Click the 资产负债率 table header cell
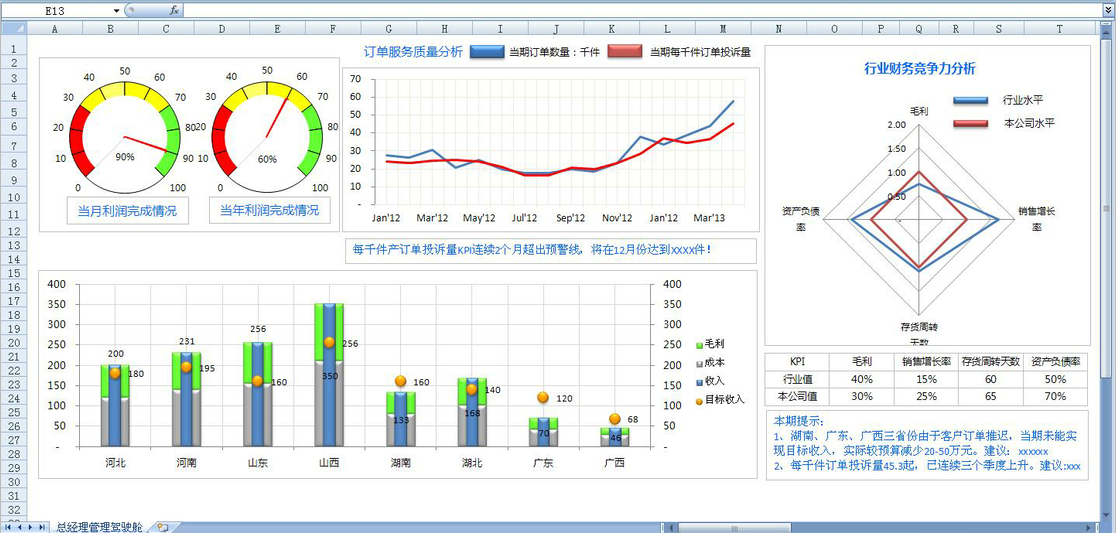The width and height of the screenshot is (1116, 533). (x=1055, y=362)
